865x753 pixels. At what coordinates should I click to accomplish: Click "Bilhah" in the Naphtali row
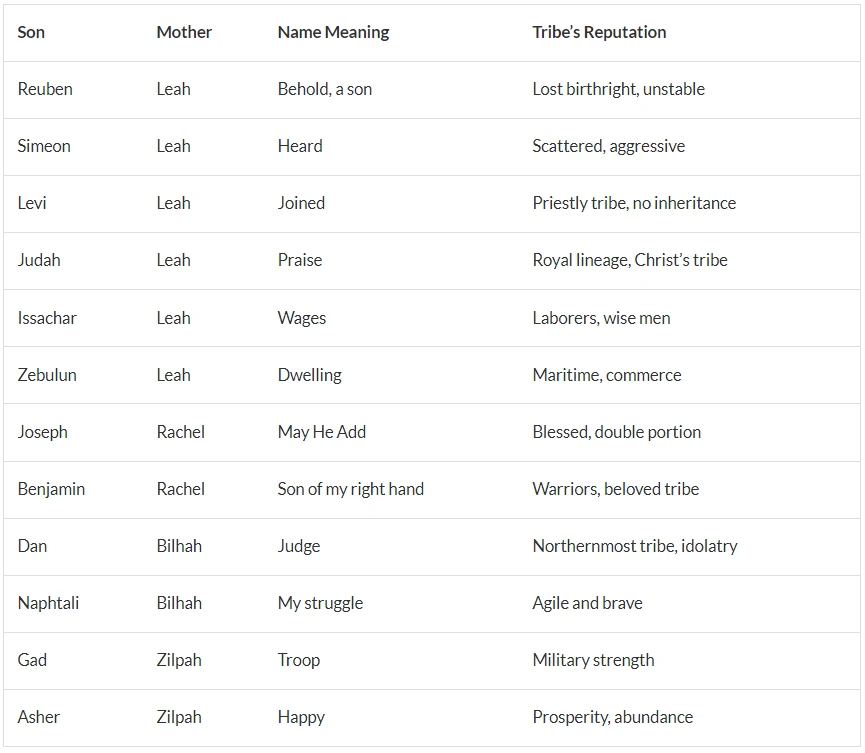point(179,603)
